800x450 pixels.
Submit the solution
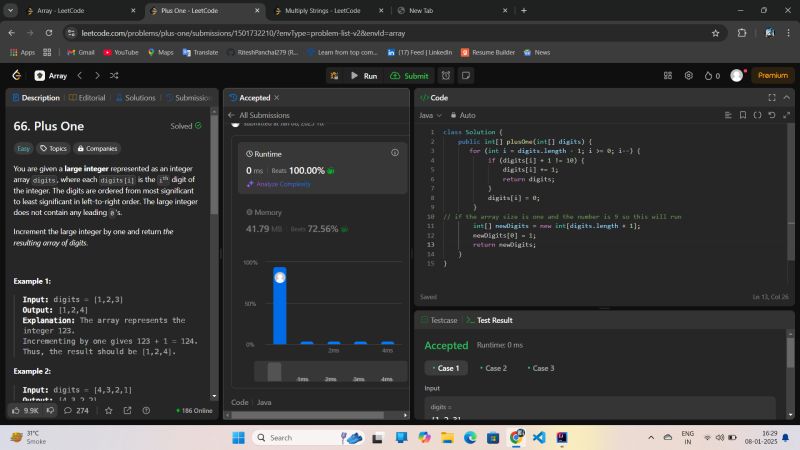(409, 76)
